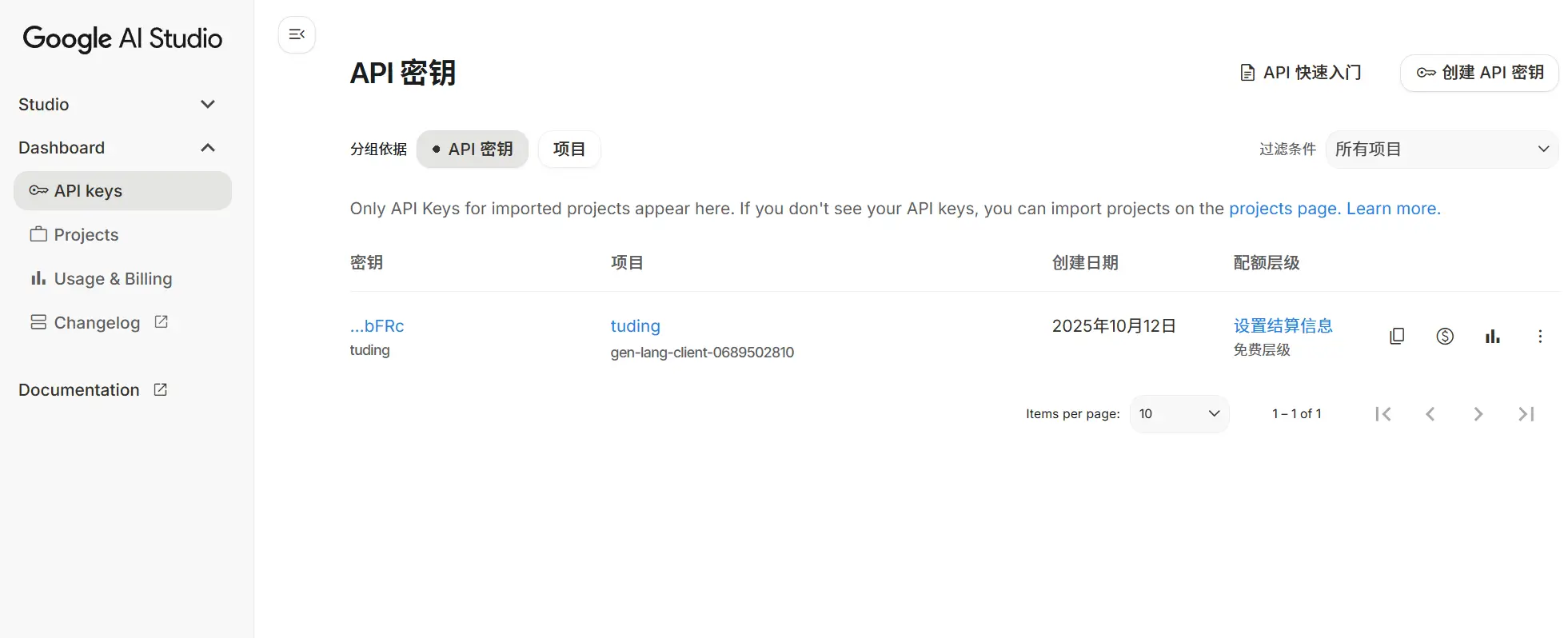Image resolution: width=1568 pixels, height=638 pixels.
Task: Open billing setup via the dollar icon
Action: pos(1445,336)
